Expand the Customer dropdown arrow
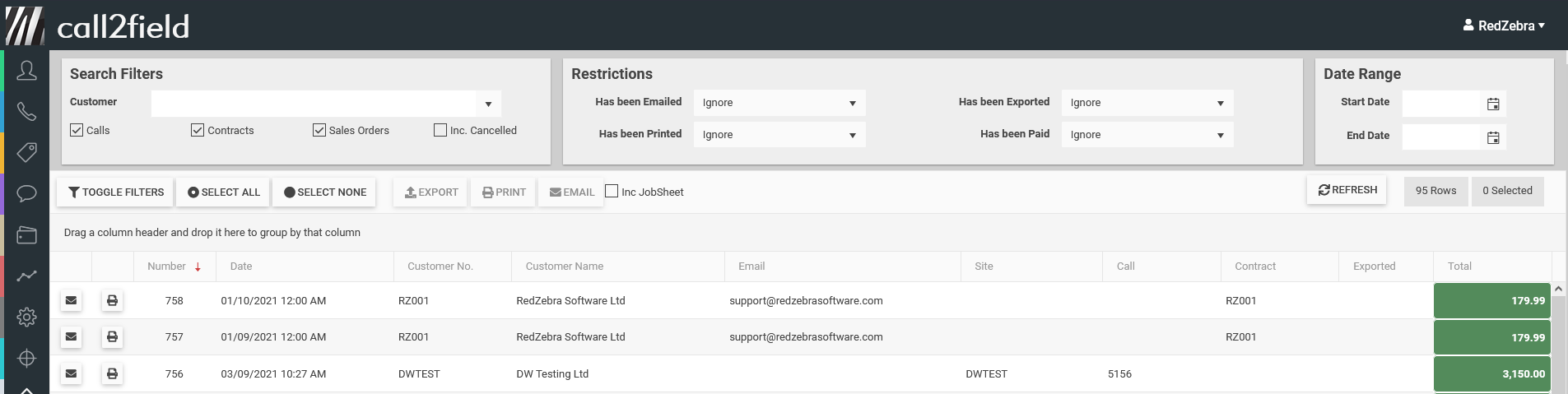Image resolution: width=1568 pixels, height=394 pixels. point(488,104)
